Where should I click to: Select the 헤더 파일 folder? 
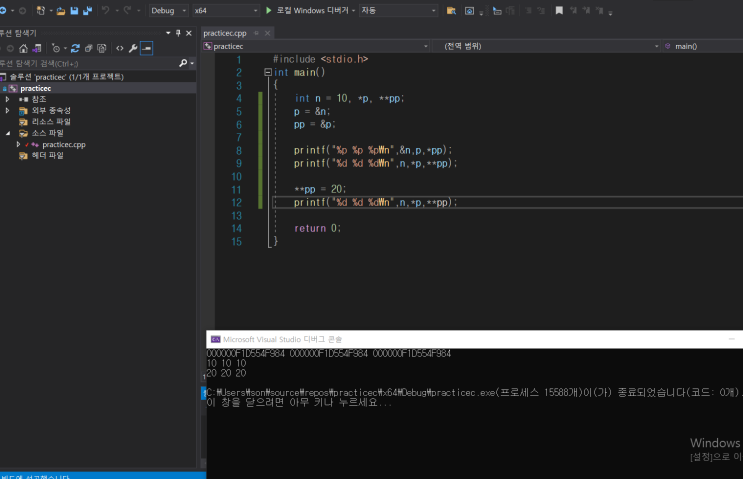point(47,155)
